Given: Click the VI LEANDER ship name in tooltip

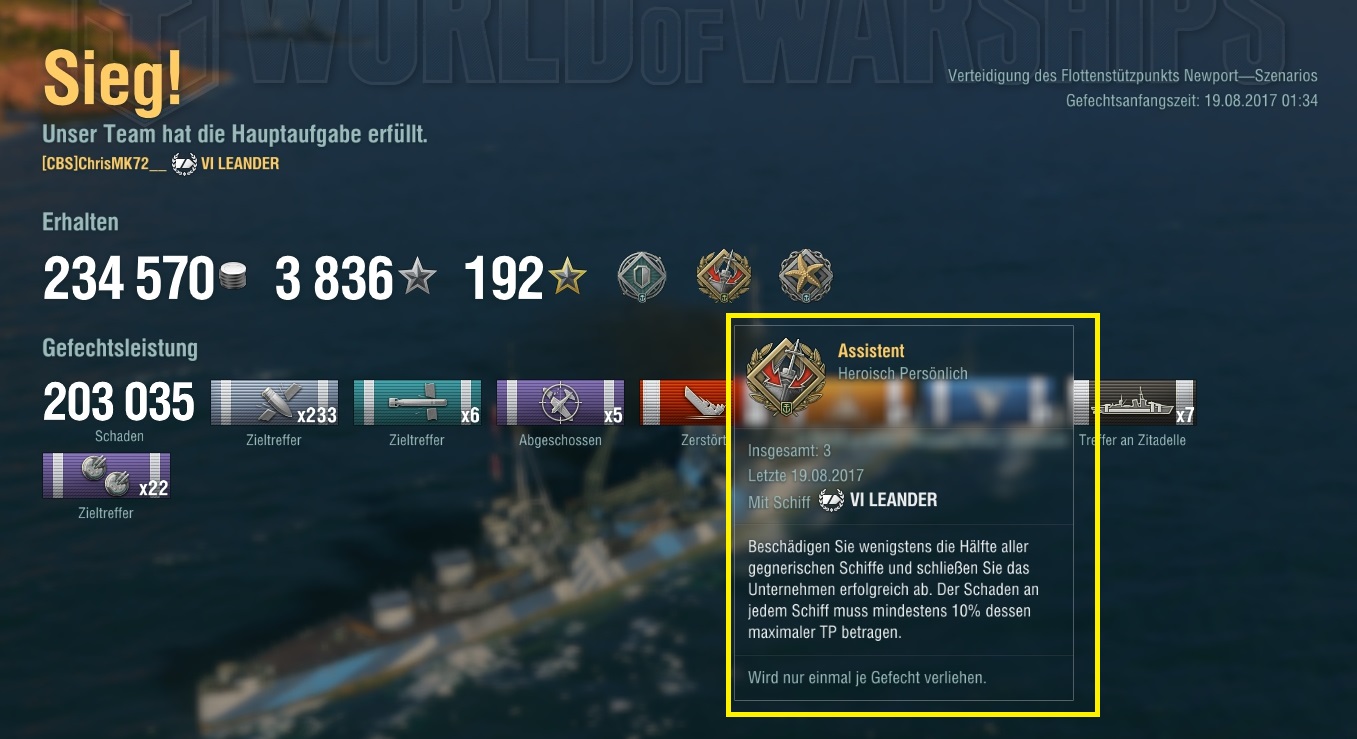Looking at the screenshot, I should (x=893, y=500).
